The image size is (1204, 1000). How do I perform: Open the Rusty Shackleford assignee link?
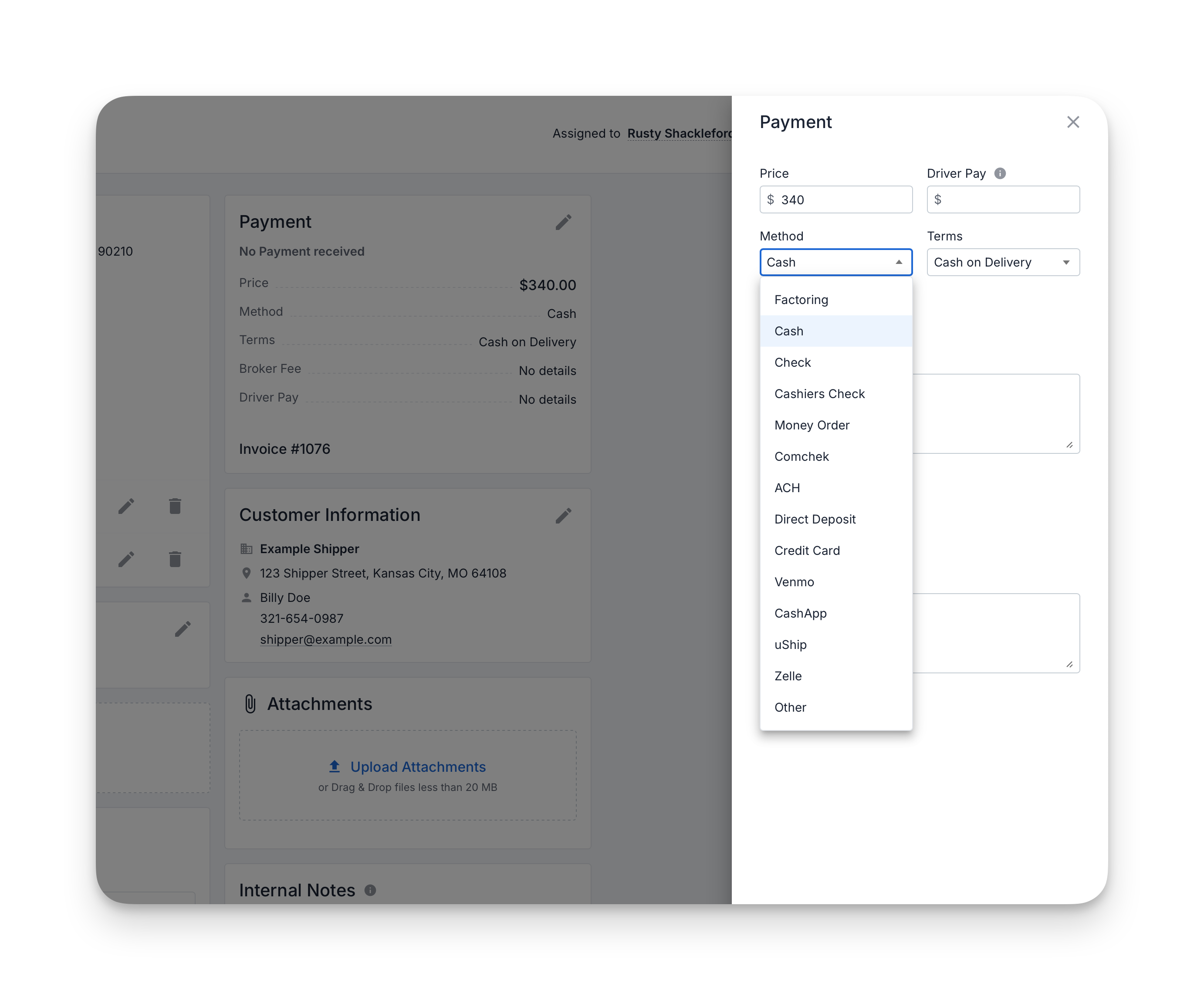pyautogui.click(x=680, y=134)
